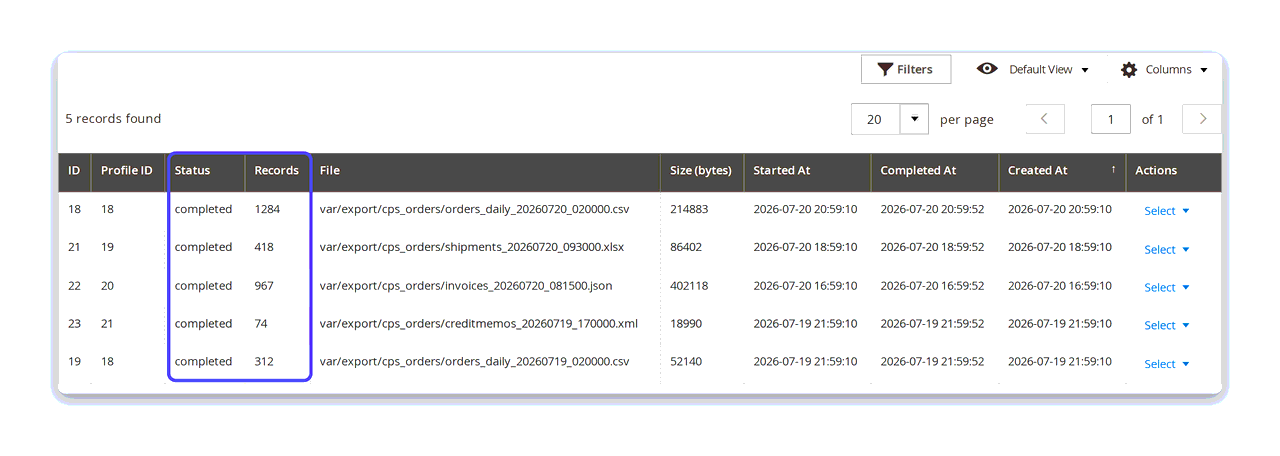Screen dimensions: 1280x456
Task: Sort by the Size (bytes) column header
Action: [x=701, y=171]
